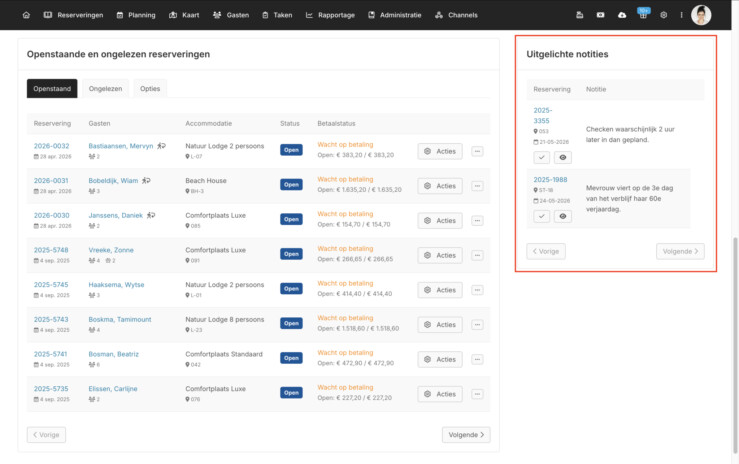Switch to the Ongelezen tab
The width and height of the screenshot is (739, 464).
106,89
